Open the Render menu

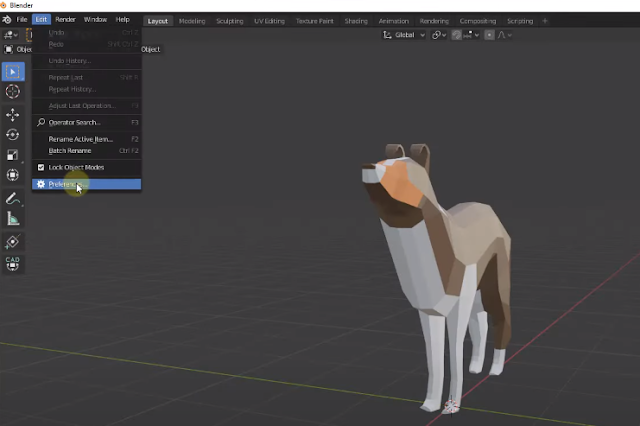click(65, 20)
